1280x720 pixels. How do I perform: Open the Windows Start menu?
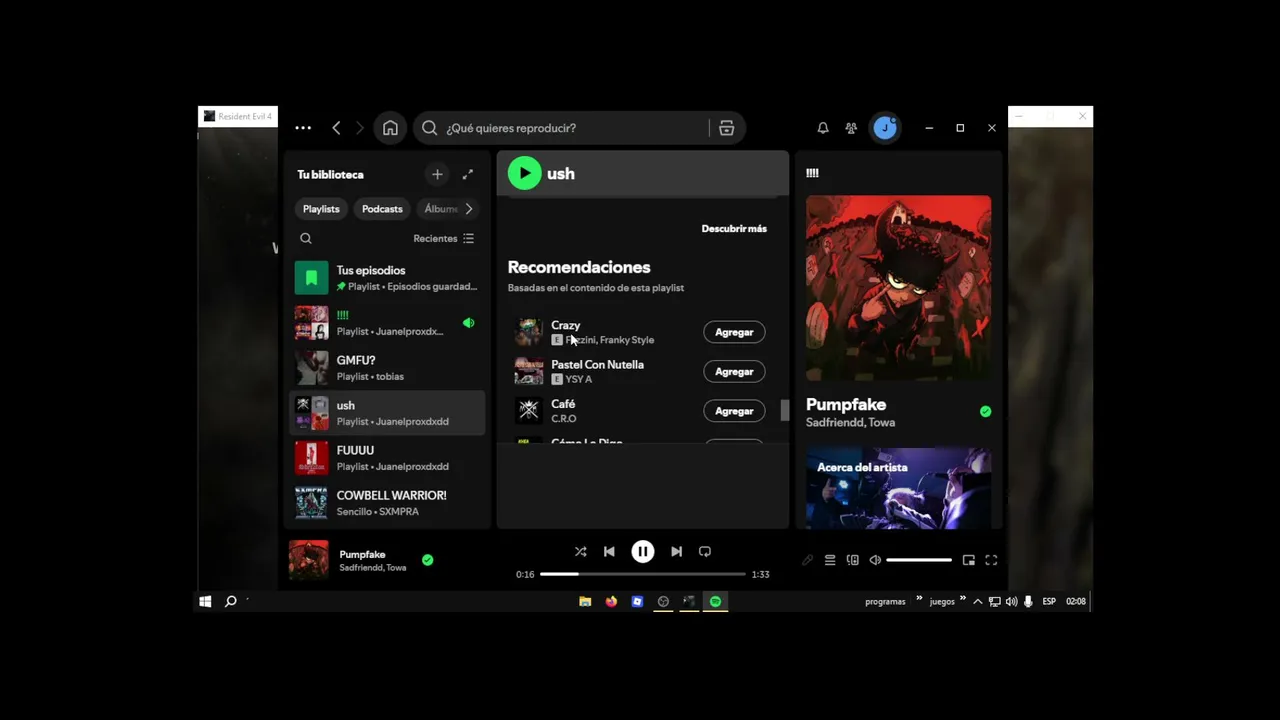pos(205,601)
